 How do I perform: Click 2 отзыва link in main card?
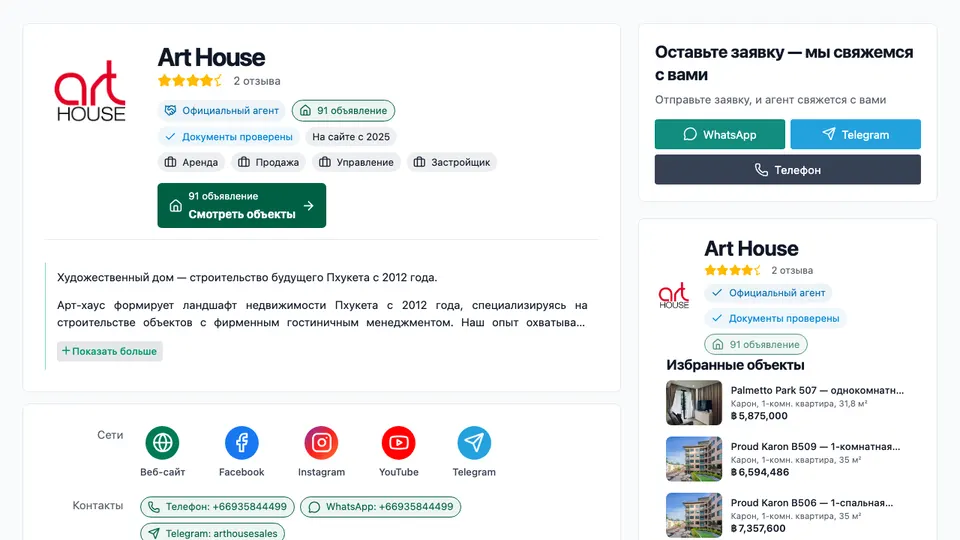257,81
